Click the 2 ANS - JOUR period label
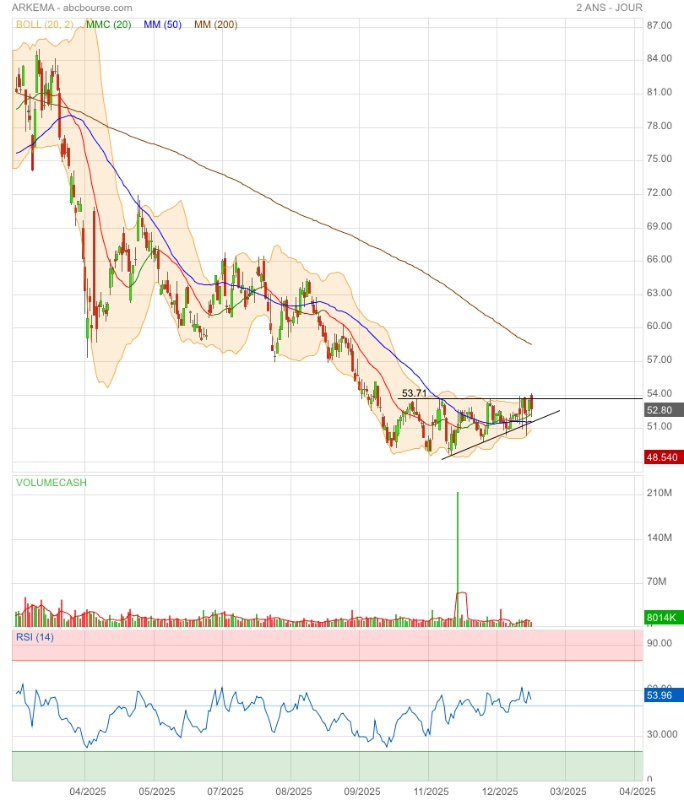The image size is (684, 800). 609,8
